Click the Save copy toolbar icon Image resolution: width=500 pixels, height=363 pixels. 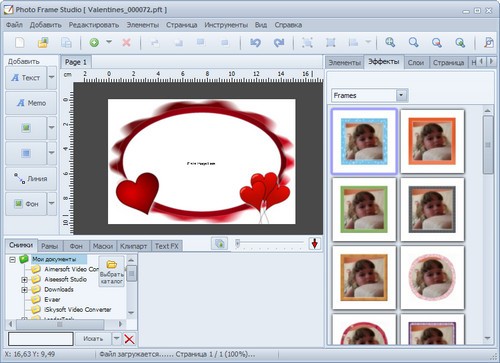pos(66,43)
